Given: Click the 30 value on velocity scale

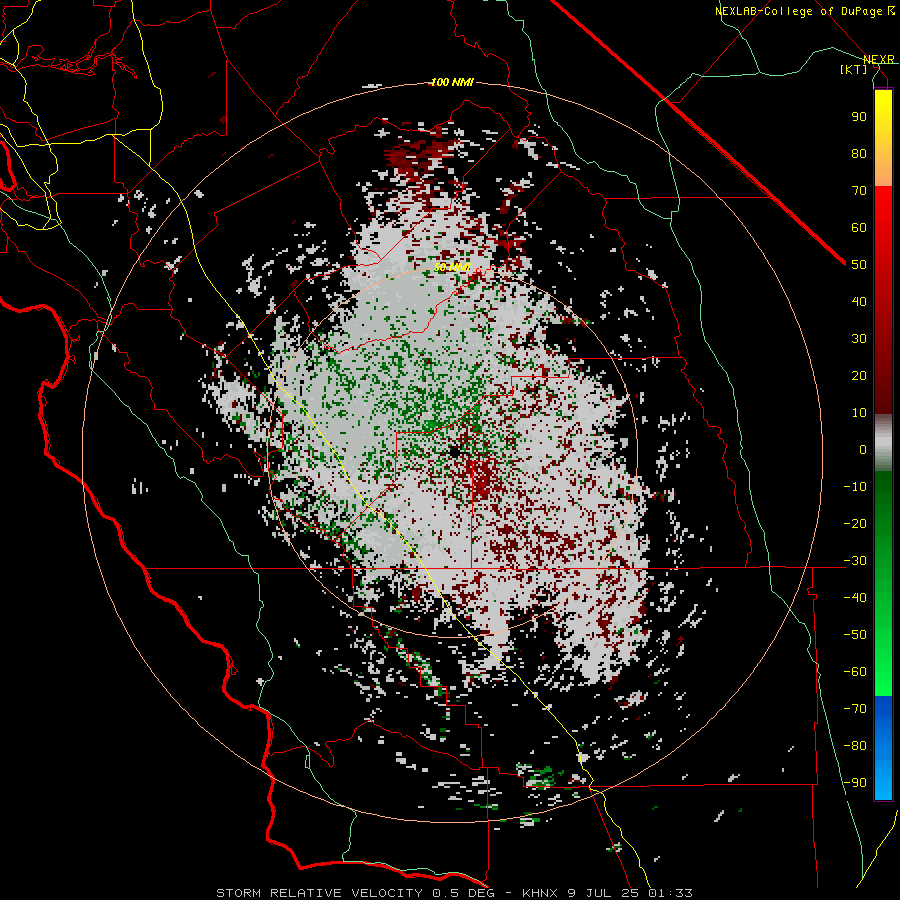Looking at the screenshot, I should [x=859, y=339].
